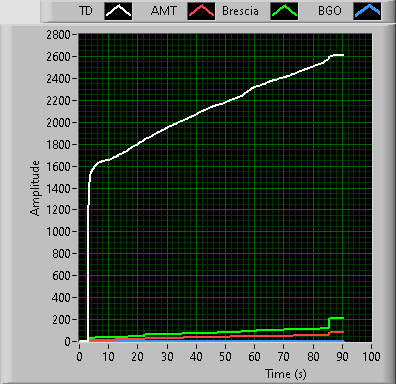
Task: Click the 2800 maximum on amplitude axis
Action: click(58, 35)
